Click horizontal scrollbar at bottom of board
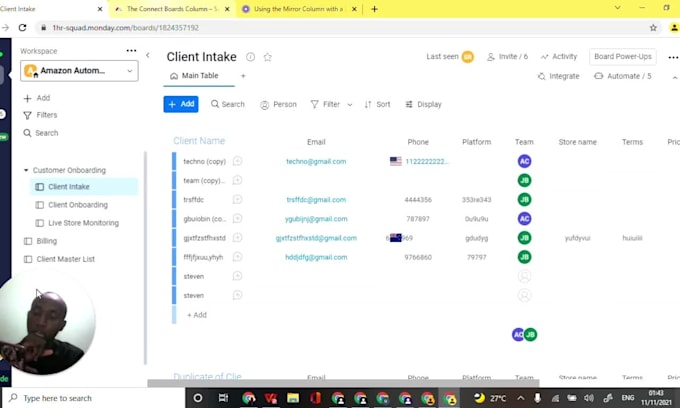The height and width of the screenshot is (408, 680). [x=343, y=383]
